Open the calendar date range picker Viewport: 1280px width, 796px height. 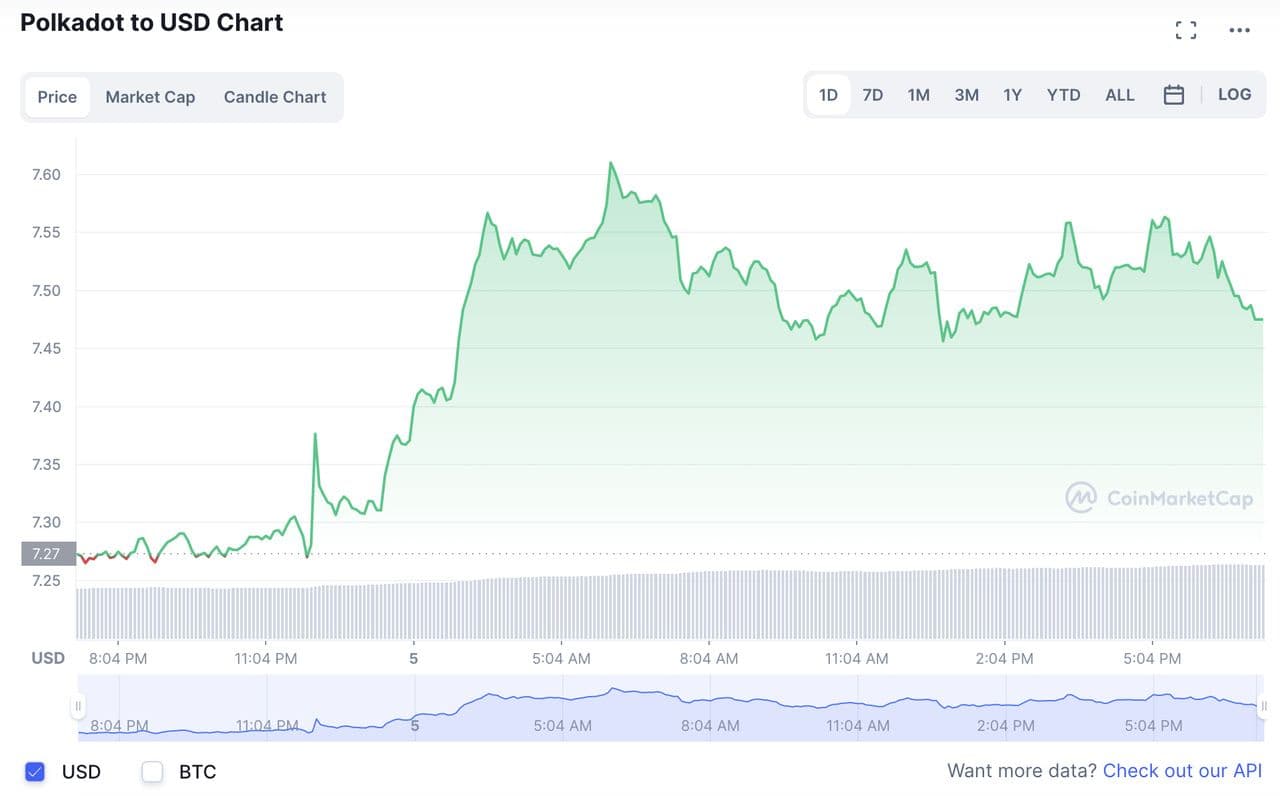pyautogui.click(x=1174, y=95)
